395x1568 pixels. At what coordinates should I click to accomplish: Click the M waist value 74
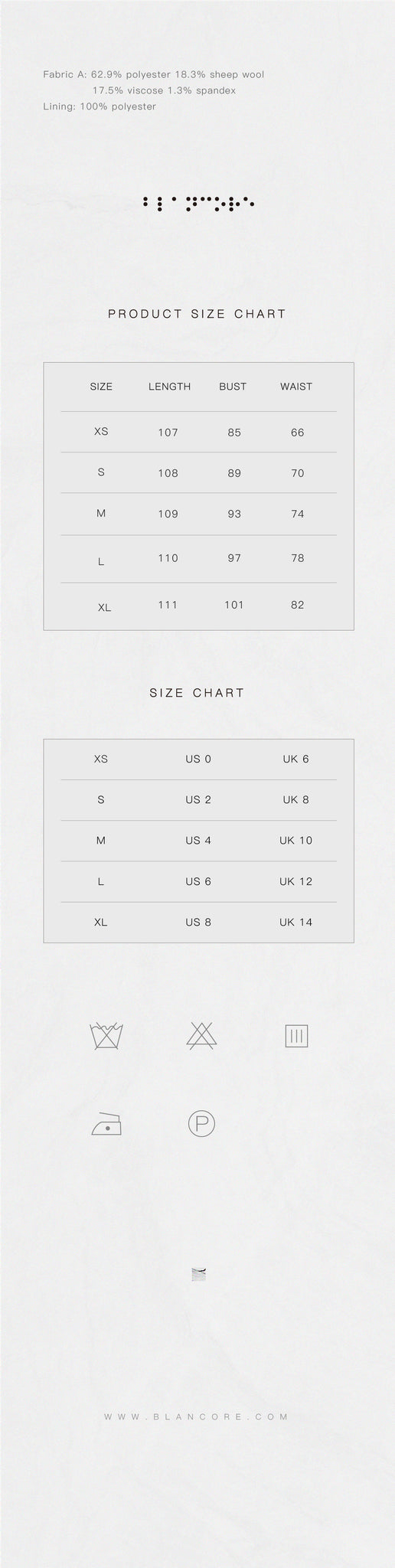point(298,514)
